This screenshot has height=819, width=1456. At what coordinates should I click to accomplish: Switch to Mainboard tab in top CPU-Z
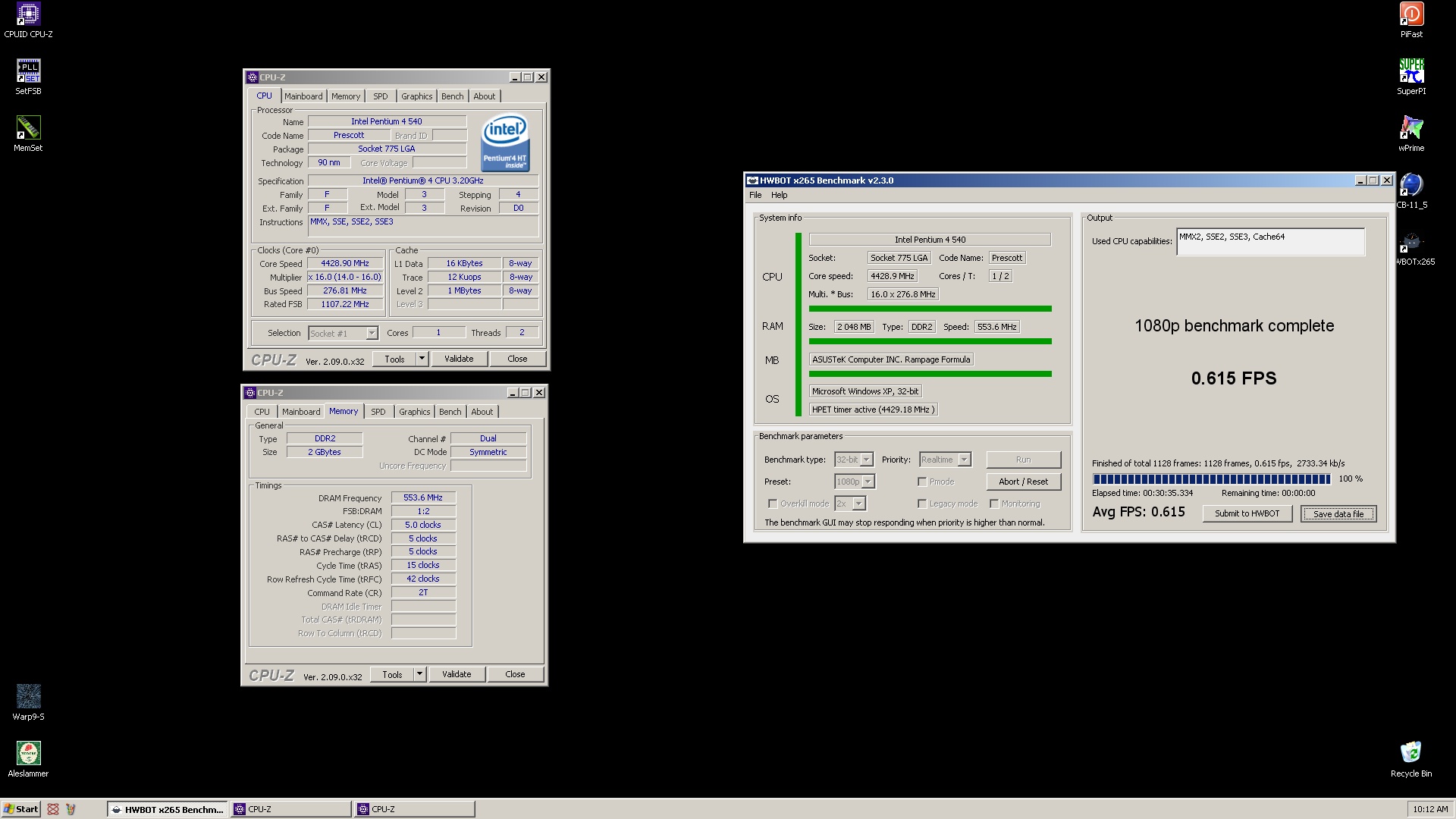tap(303, 96)
